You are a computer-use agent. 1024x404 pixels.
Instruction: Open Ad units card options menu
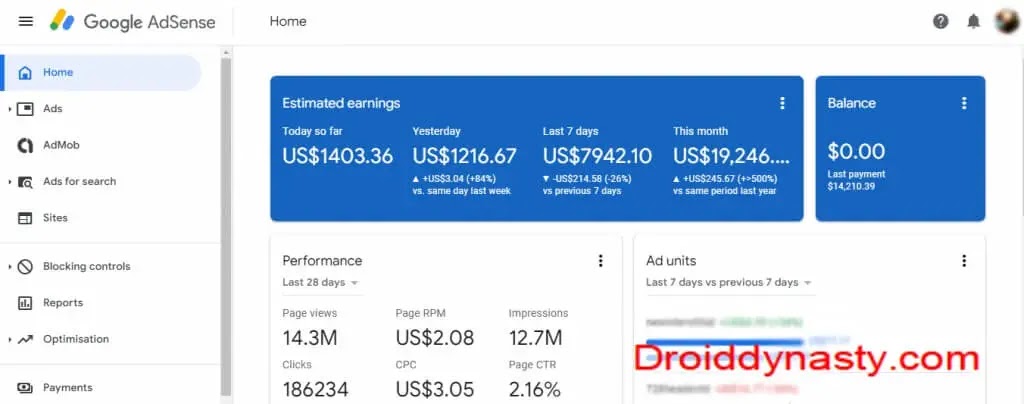[x=964, y=261]
